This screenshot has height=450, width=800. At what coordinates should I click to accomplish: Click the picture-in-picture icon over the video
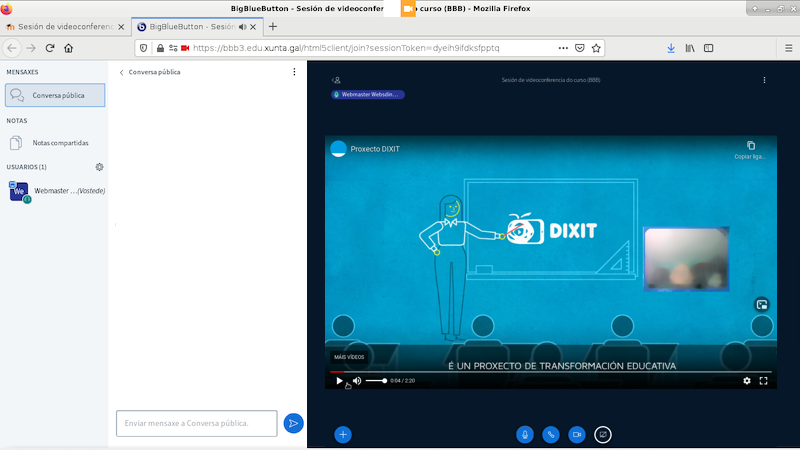click(762, 305)
